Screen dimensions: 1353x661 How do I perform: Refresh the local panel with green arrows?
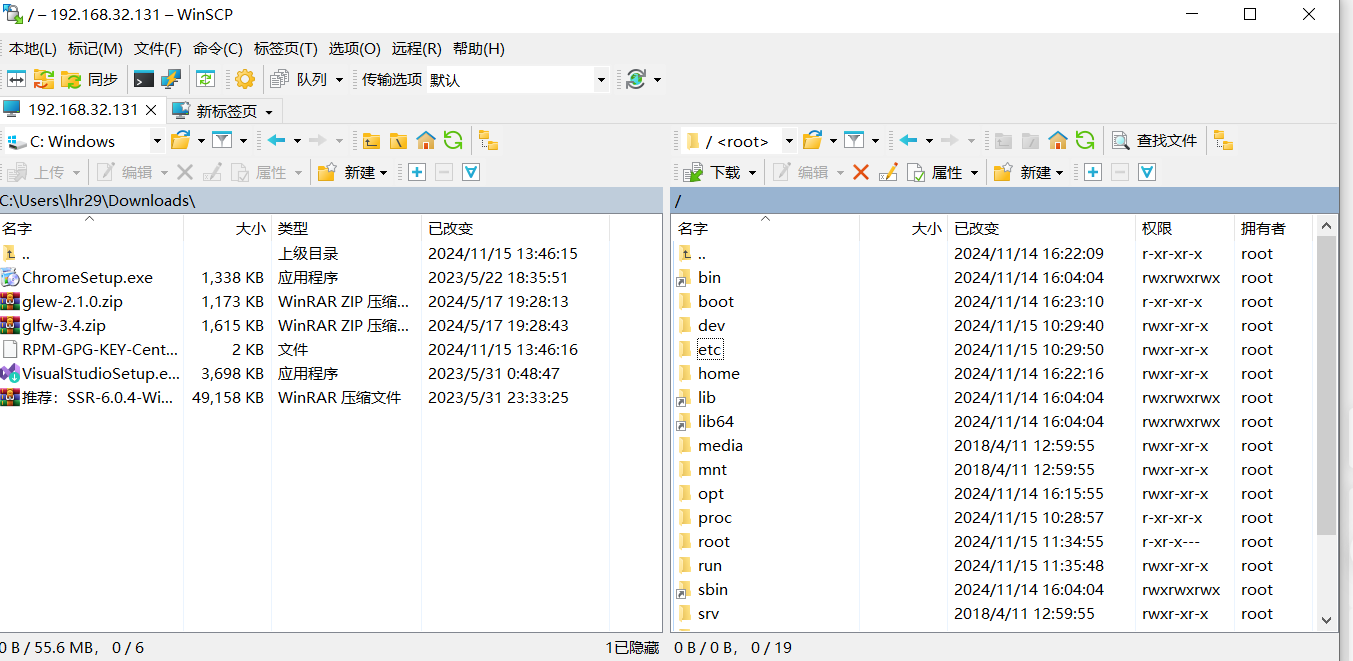coord(453,141)
